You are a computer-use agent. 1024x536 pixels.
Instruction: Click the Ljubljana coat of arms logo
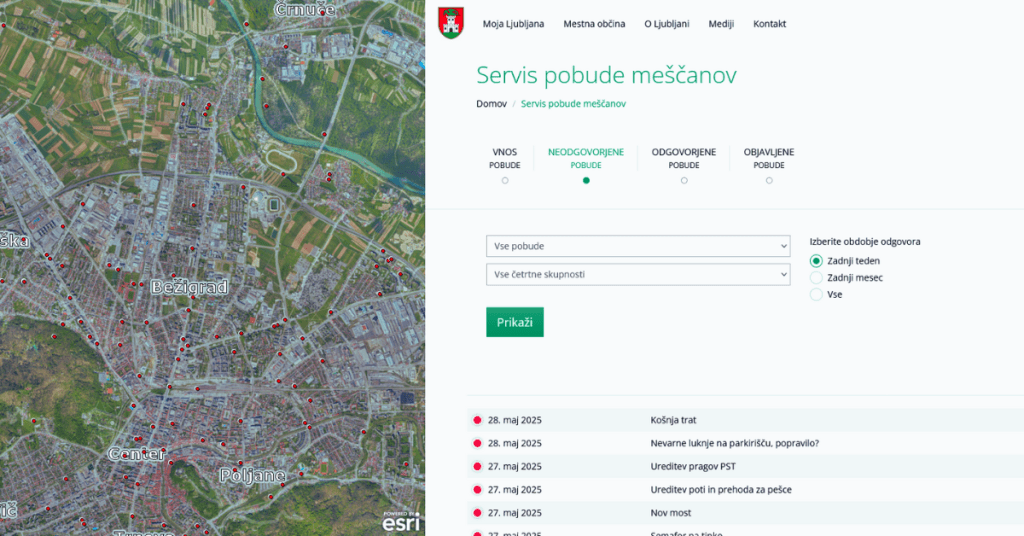(451, 23)
